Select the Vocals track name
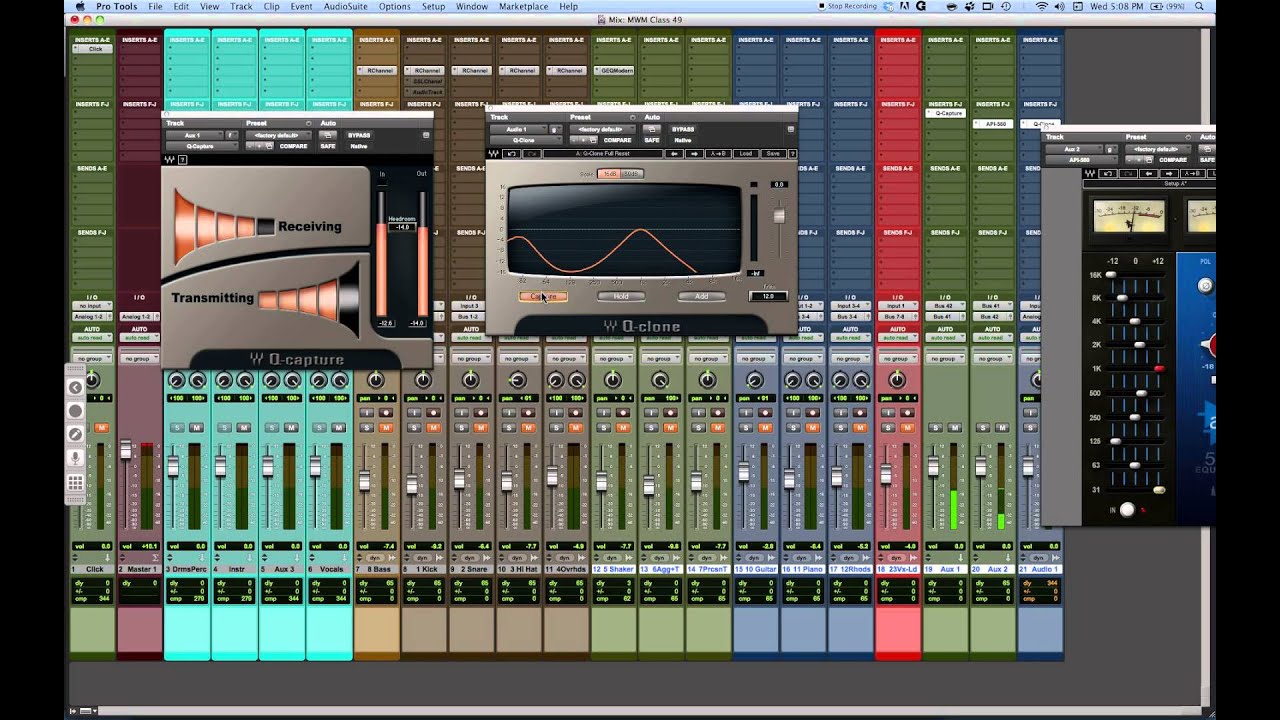The image size is (1280, 720). [x=329, y=569]
